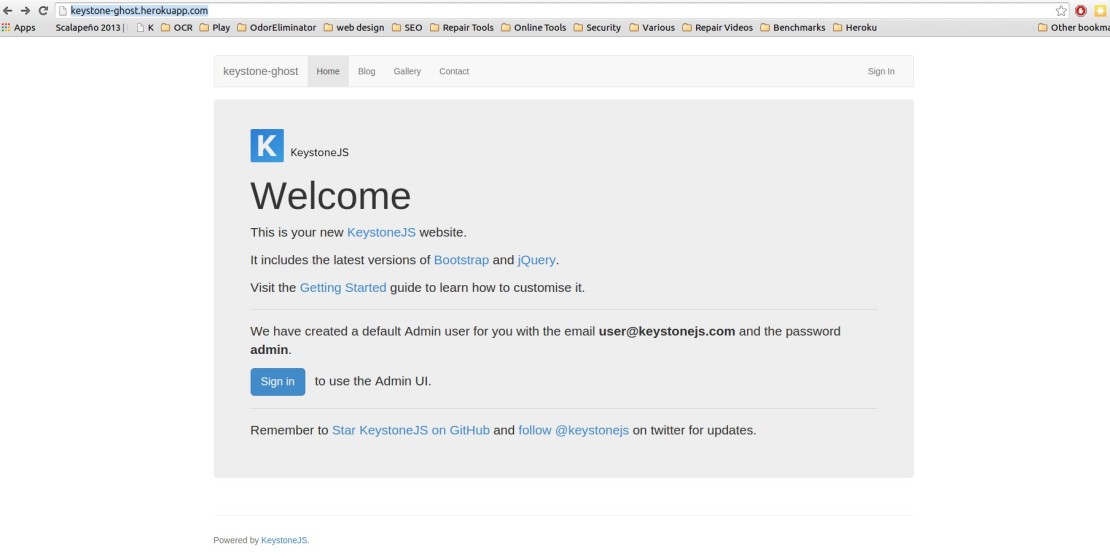The width and height of the screenshot is (1110, 558).
Task: Click the keystone-ghost brand in navbar
Action: tap(261, 71)
